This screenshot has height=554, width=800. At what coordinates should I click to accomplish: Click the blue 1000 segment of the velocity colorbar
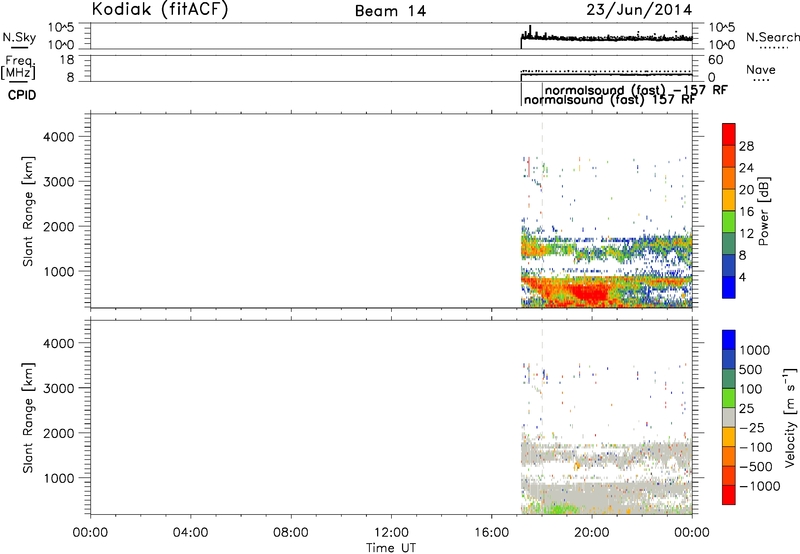click(729, 340)
